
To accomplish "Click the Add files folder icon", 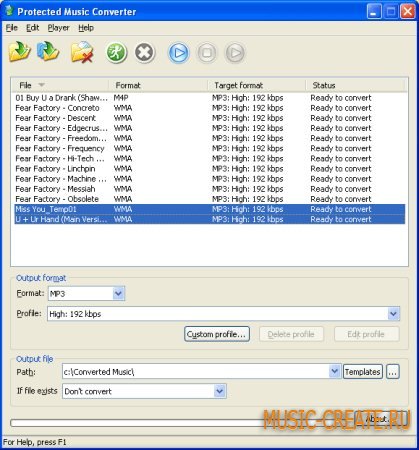I will 19,52.
